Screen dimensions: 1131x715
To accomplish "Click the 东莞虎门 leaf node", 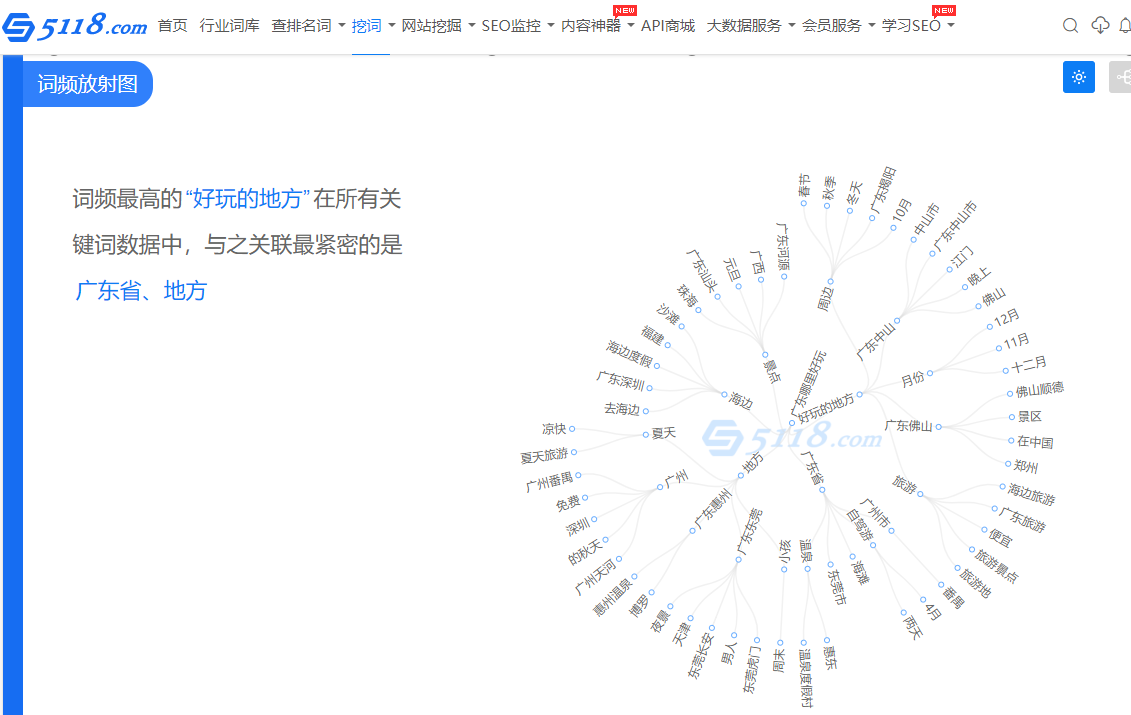I will pyautogui.click(x=750, y=670).
